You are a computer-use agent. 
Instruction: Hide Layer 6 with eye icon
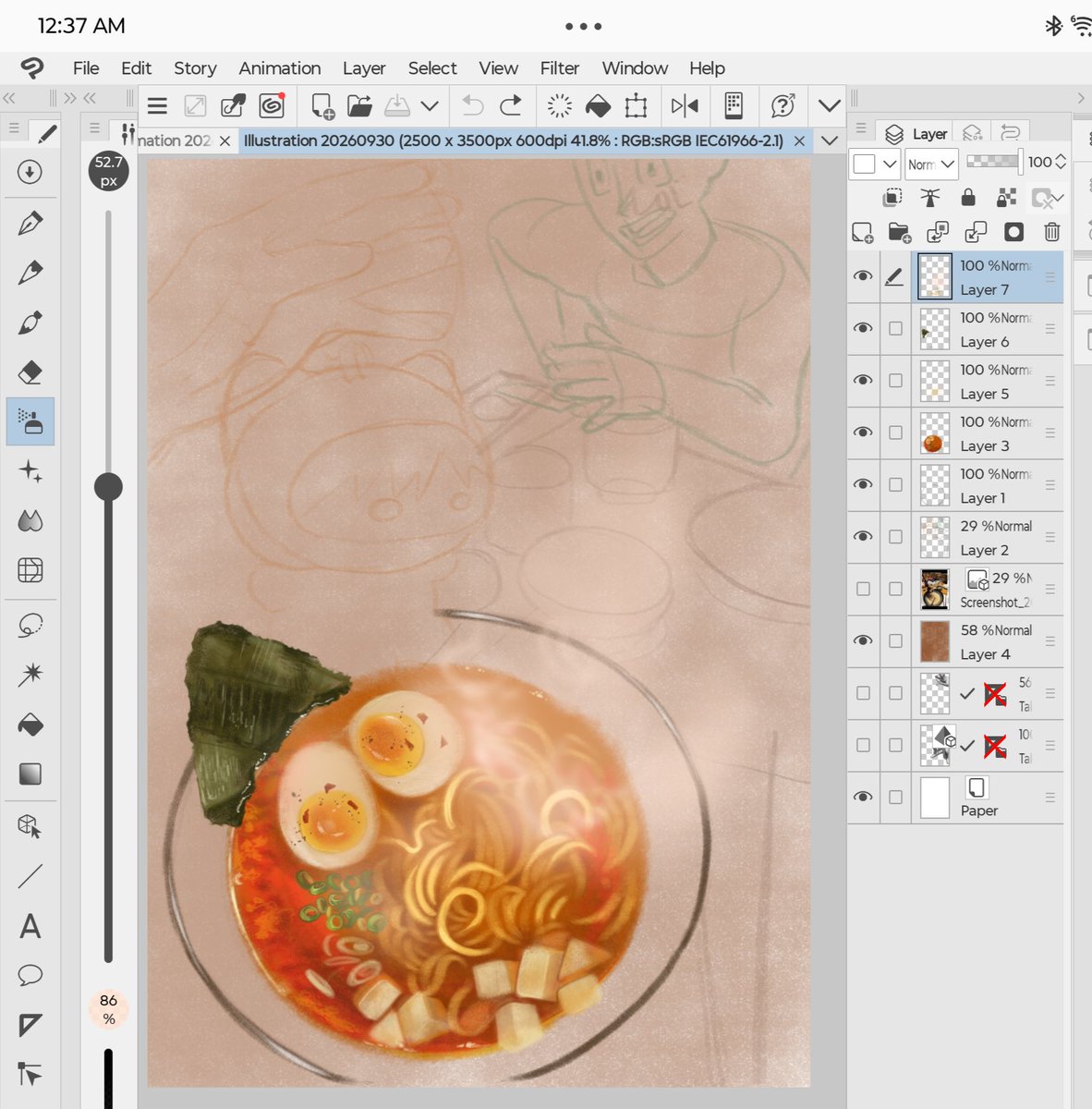[863, 328]
